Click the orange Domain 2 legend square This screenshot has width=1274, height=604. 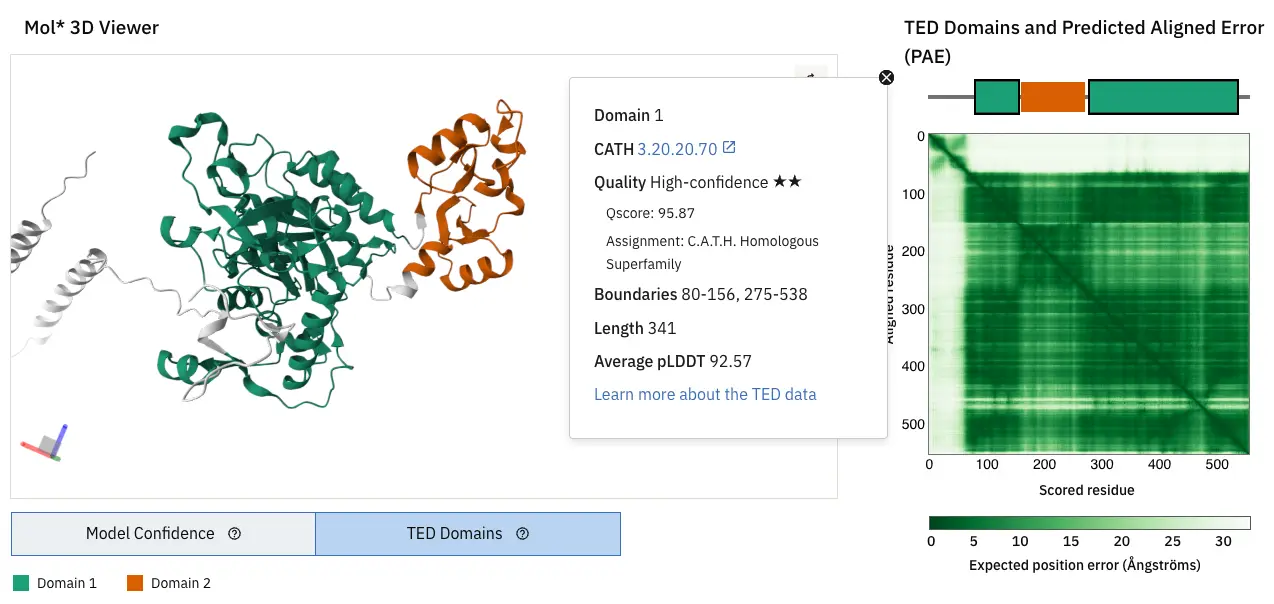point(134,583)
